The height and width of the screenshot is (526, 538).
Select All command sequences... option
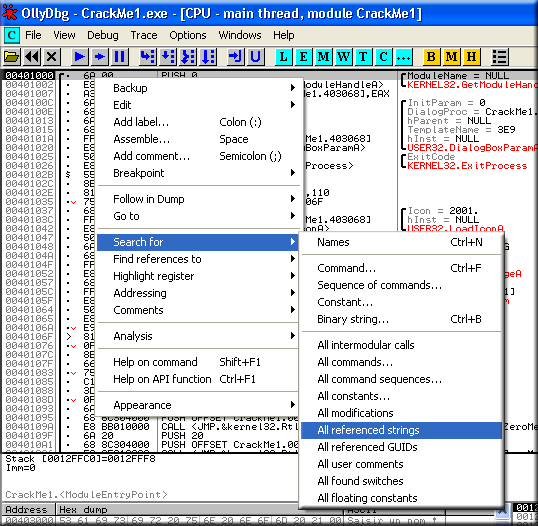[401, 379]
